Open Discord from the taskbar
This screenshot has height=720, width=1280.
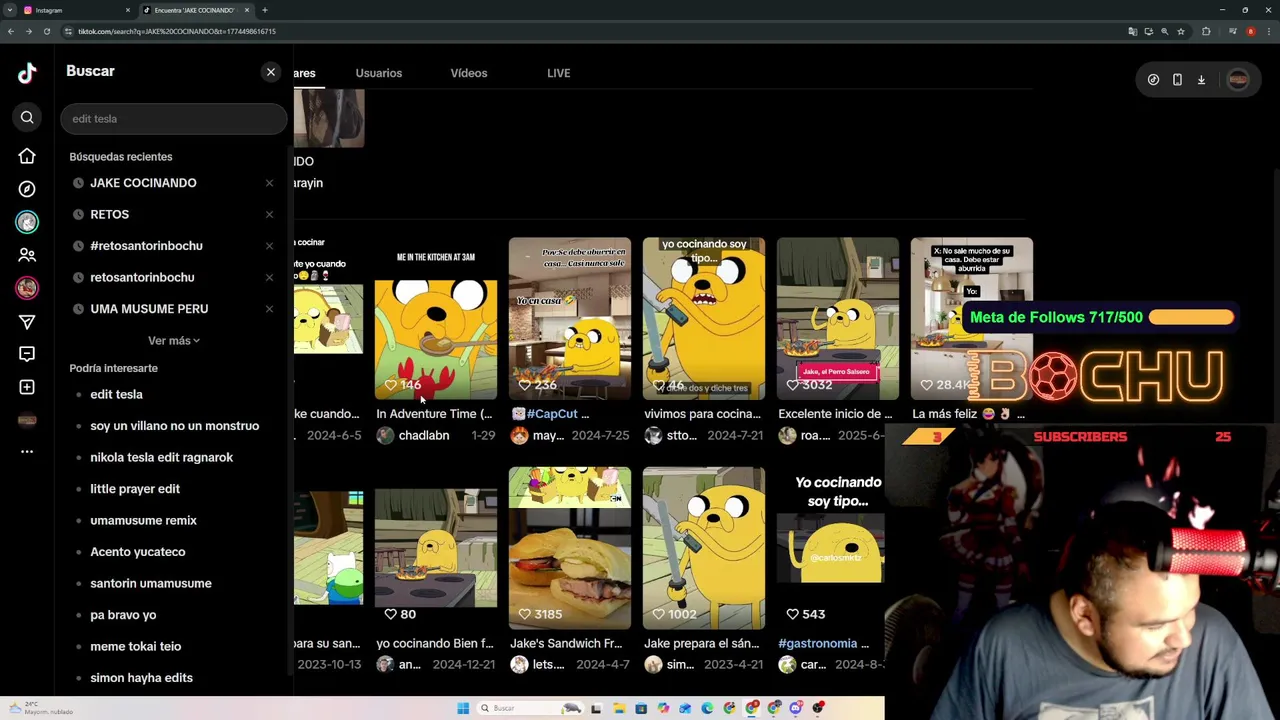point(795,708)
